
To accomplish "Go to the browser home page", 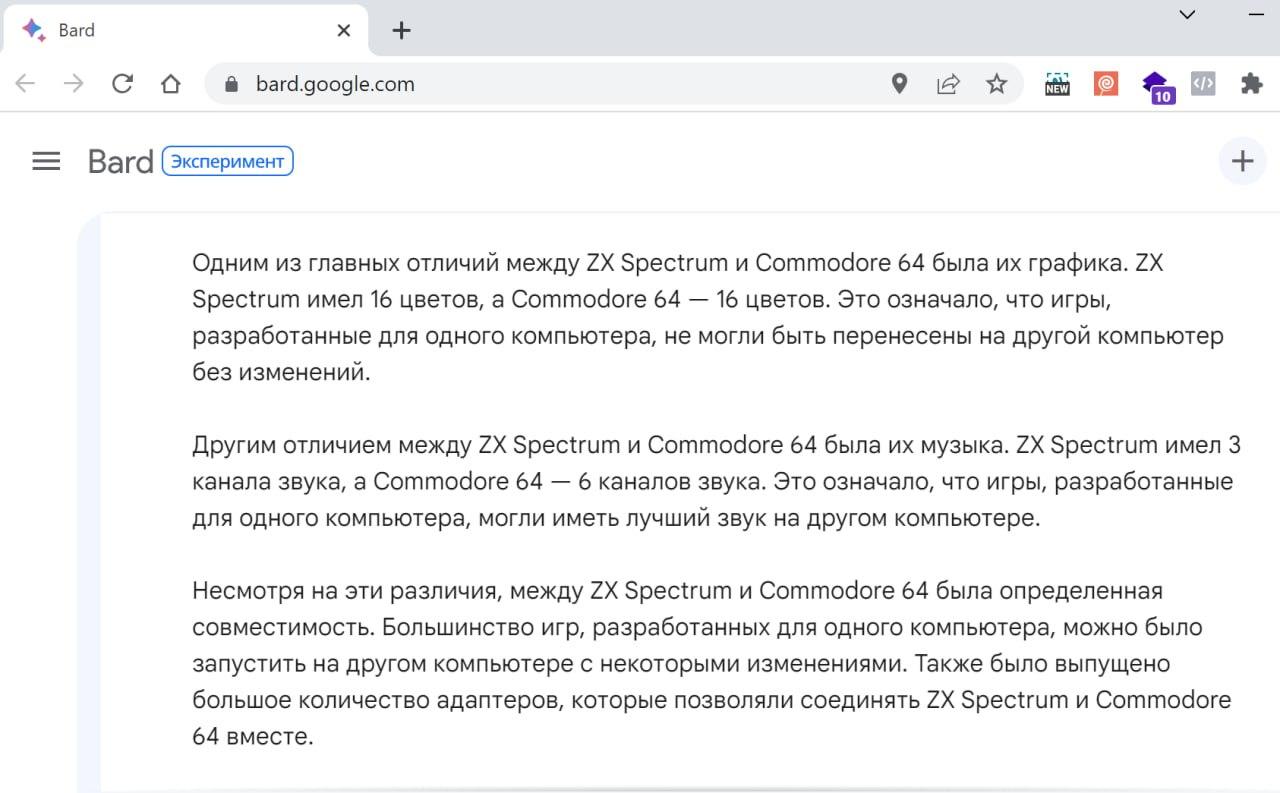I will 171,84.
